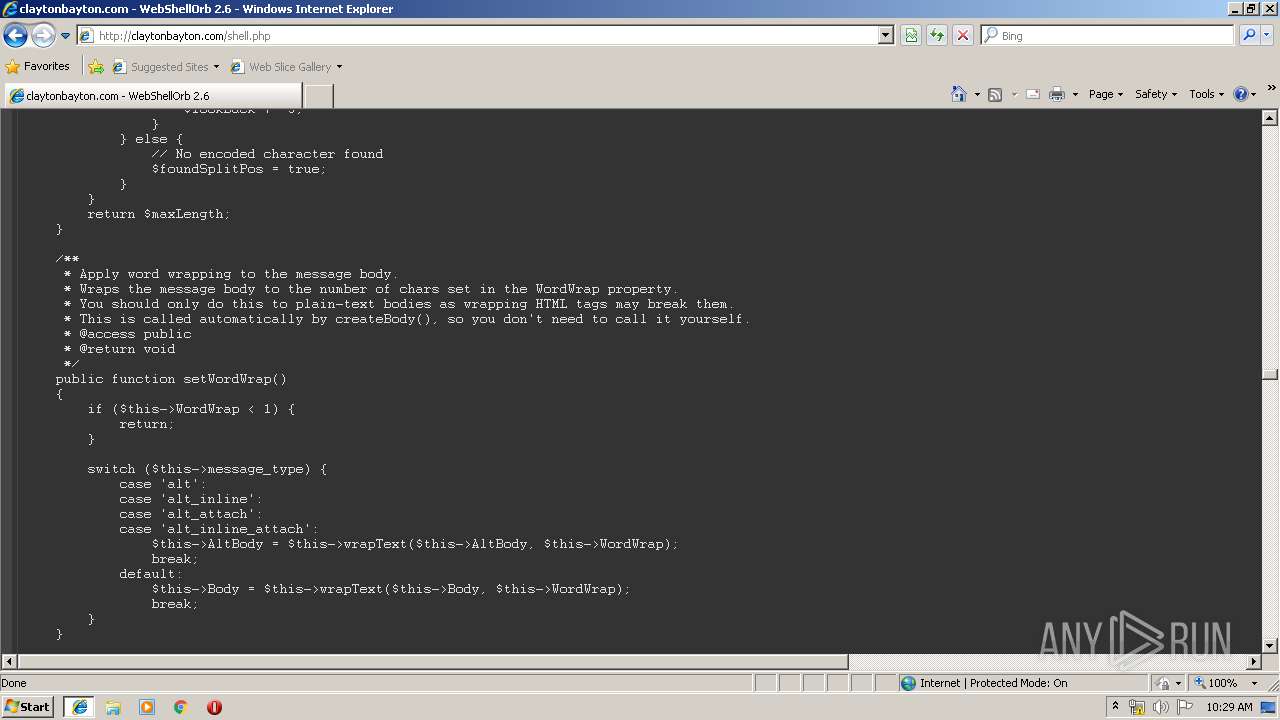Viewport: 1280px width, 720px height.
Task: Click the '$foundSplitPos = true;' code line
Action: [x=239, y=169]
